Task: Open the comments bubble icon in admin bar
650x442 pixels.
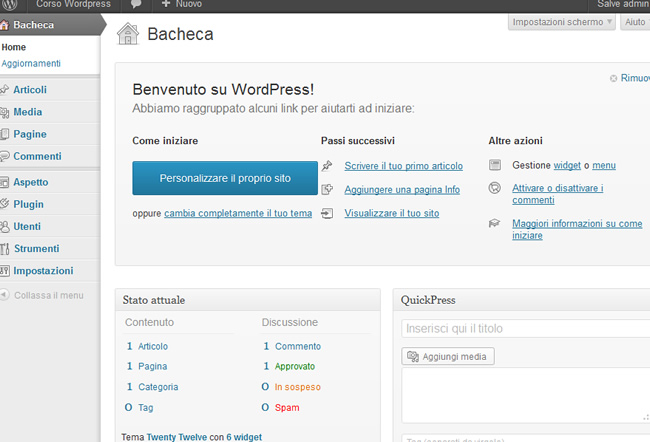Action: coord(136,5)
